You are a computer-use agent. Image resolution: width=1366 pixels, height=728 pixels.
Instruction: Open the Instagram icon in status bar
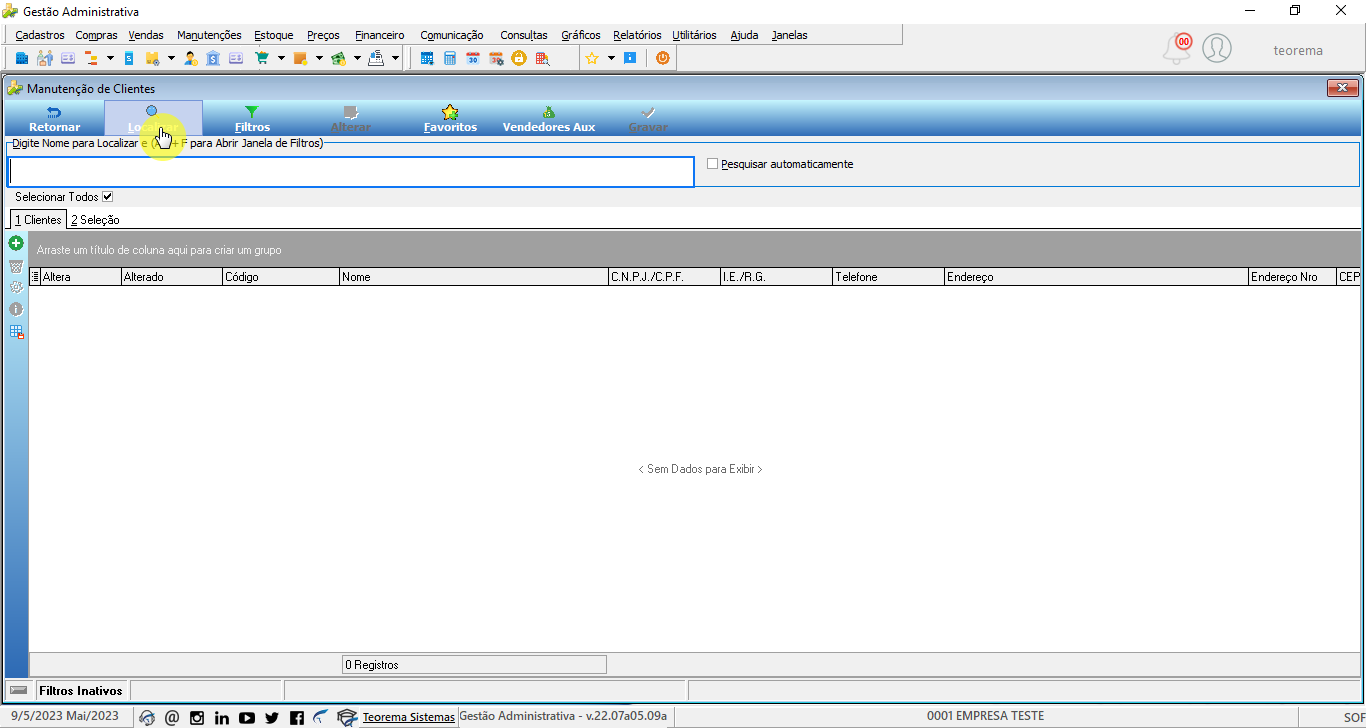(x=197, y=717)
